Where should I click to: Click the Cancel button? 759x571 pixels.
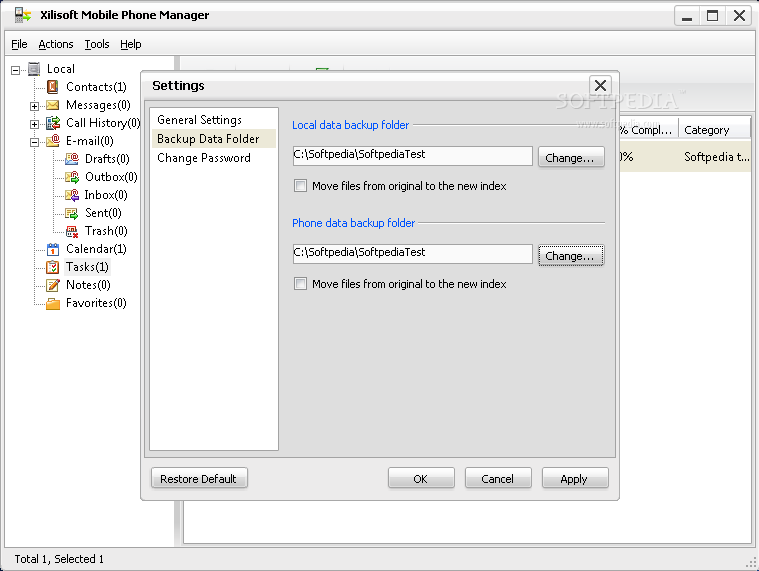pos(498,479)
